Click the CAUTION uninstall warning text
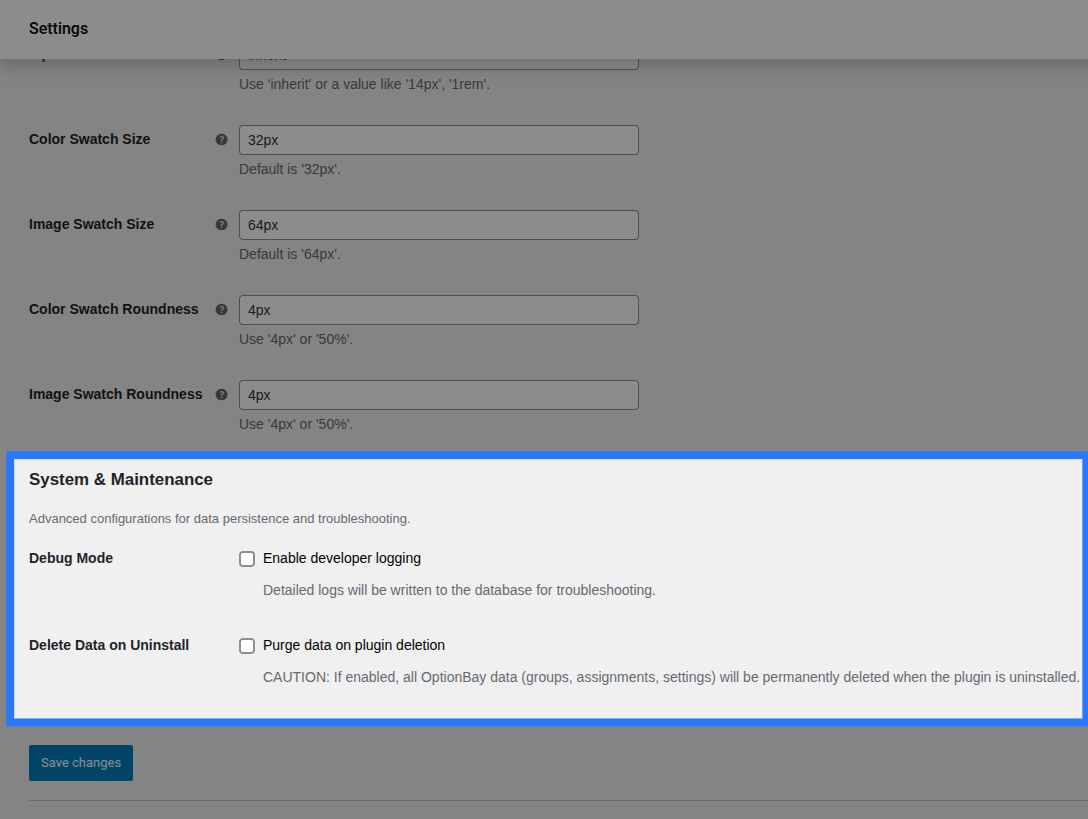The height and width of the screenshot is (819, 1088). (671, 677)
